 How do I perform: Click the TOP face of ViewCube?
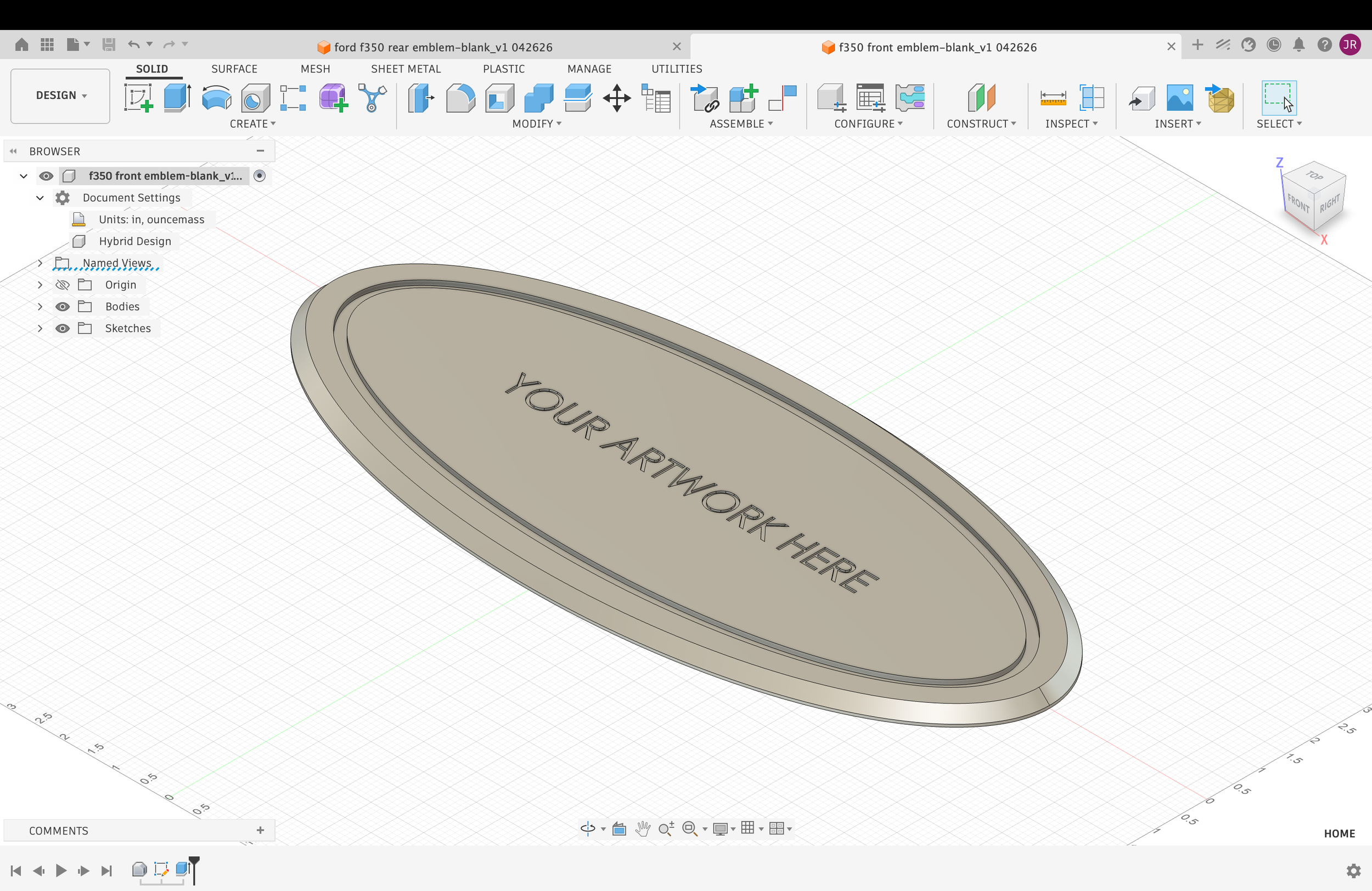click(1314, 175)
